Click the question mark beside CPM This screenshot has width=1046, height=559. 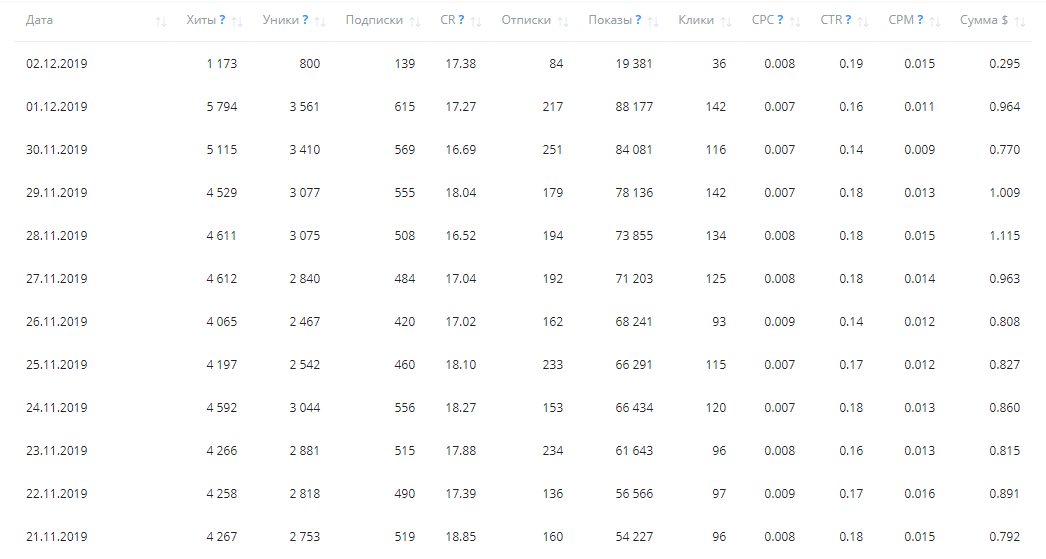tap(920, 20)
